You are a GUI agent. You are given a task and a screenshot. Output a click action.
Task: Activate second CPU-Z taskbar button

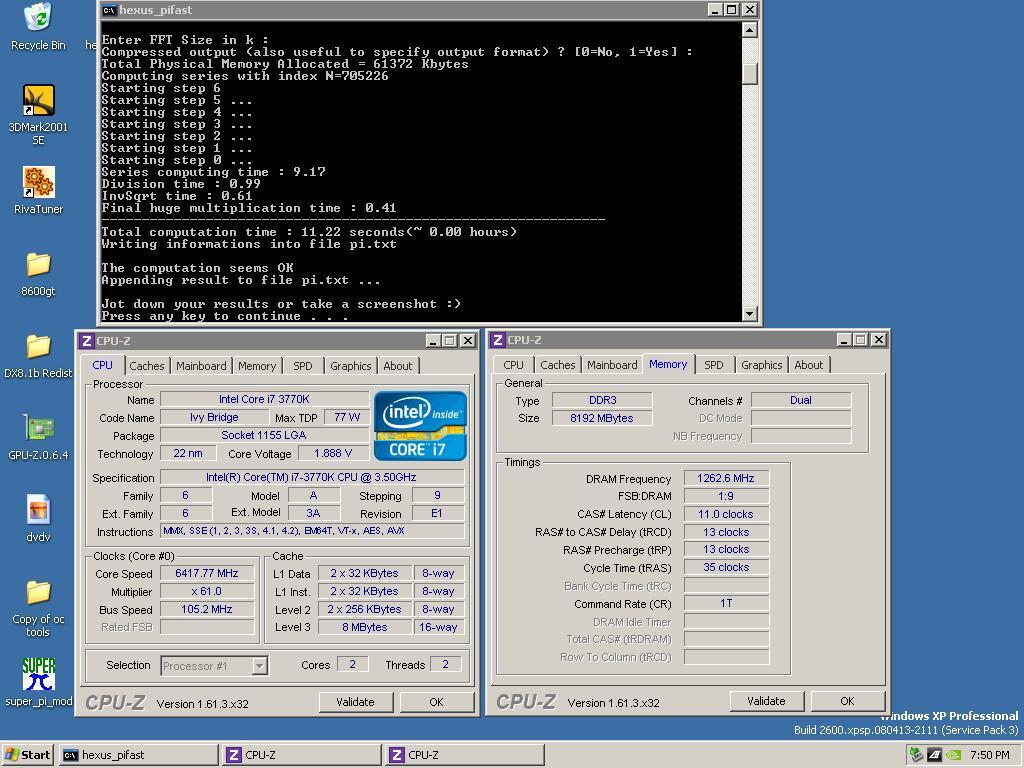pyautogui.click(x=464, y=755)
